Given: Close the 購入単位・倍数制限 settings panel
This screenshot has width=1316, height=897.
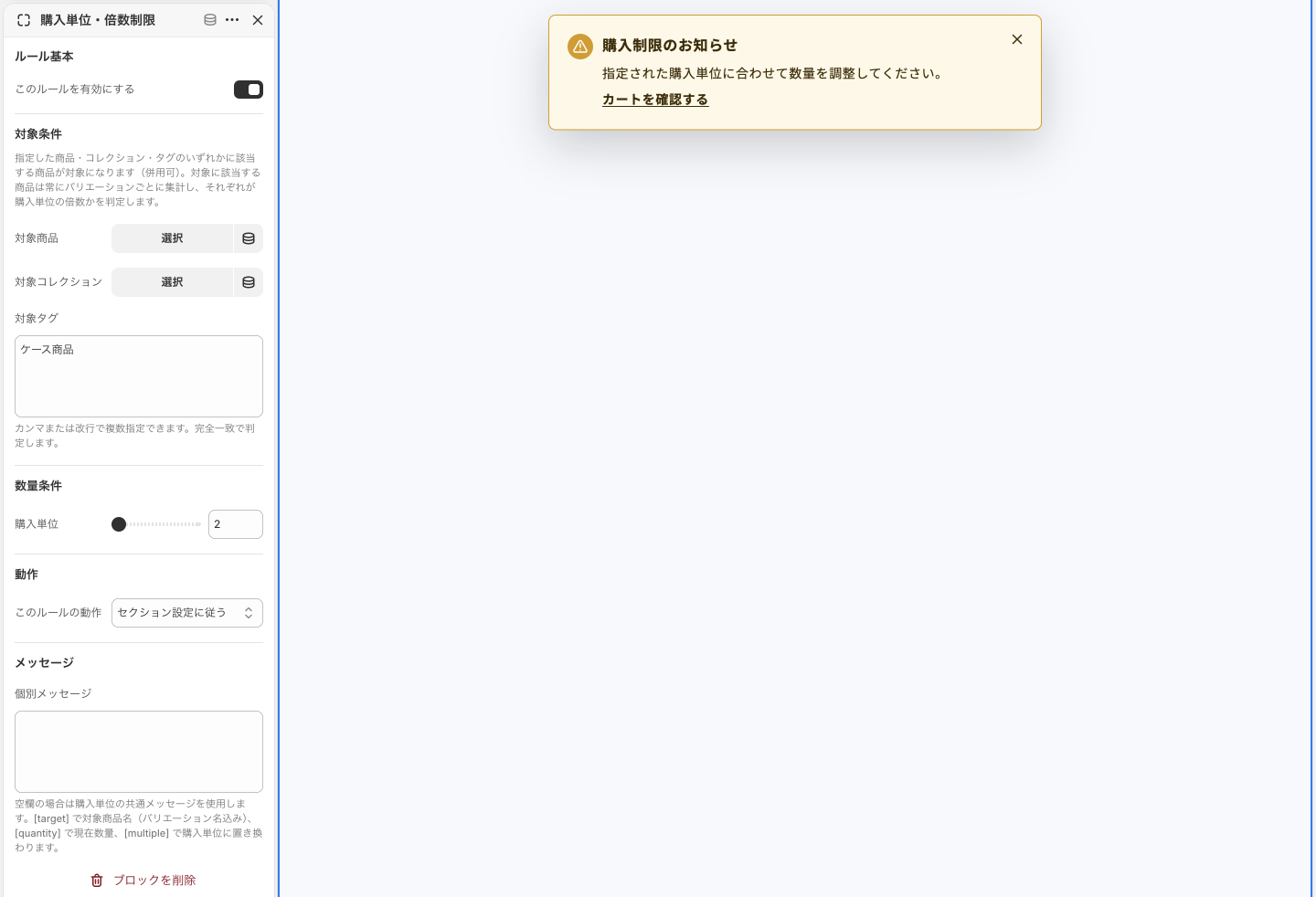Looking at the screenshot, I should 258,20.
